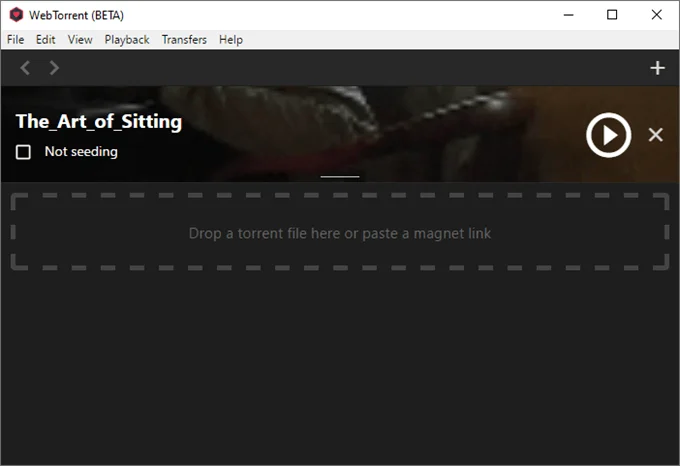680x466 pixels.
Task: Click the torrent progress bar line
Action: (340, 176)
